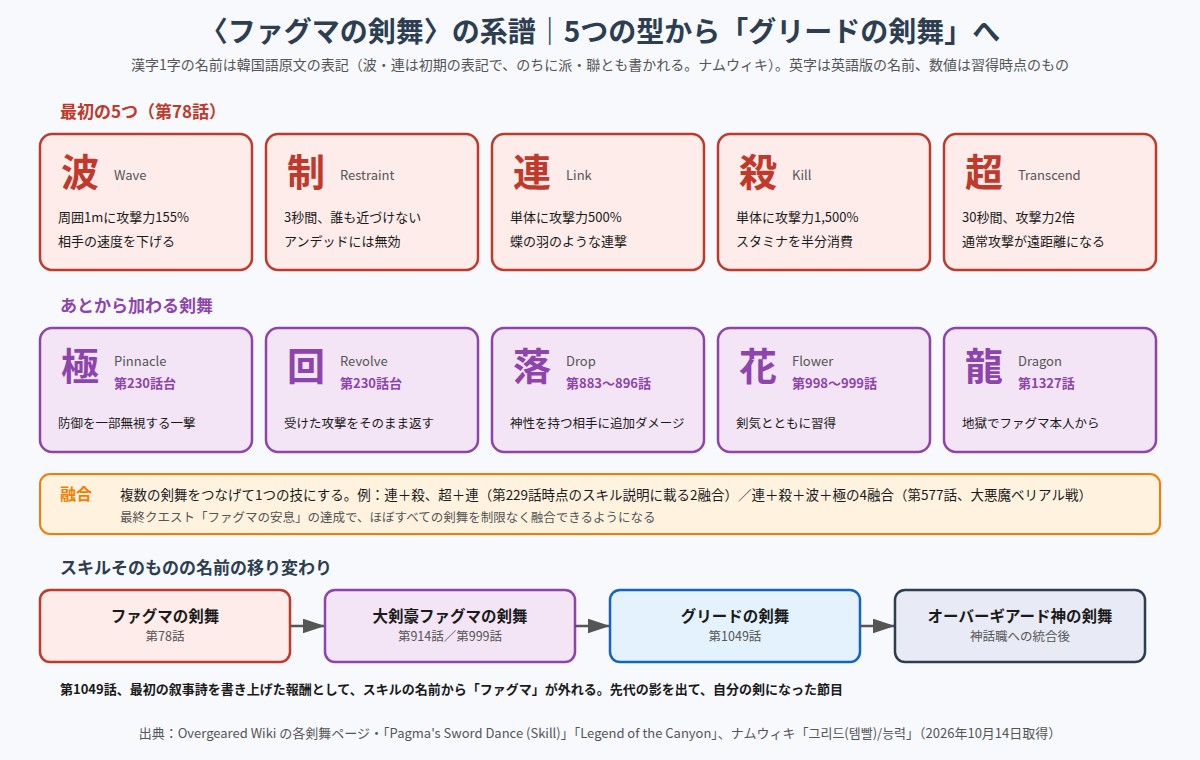
Task: Click the text 蝶の羽のような連撃
Action: click(x=568, y=242)
